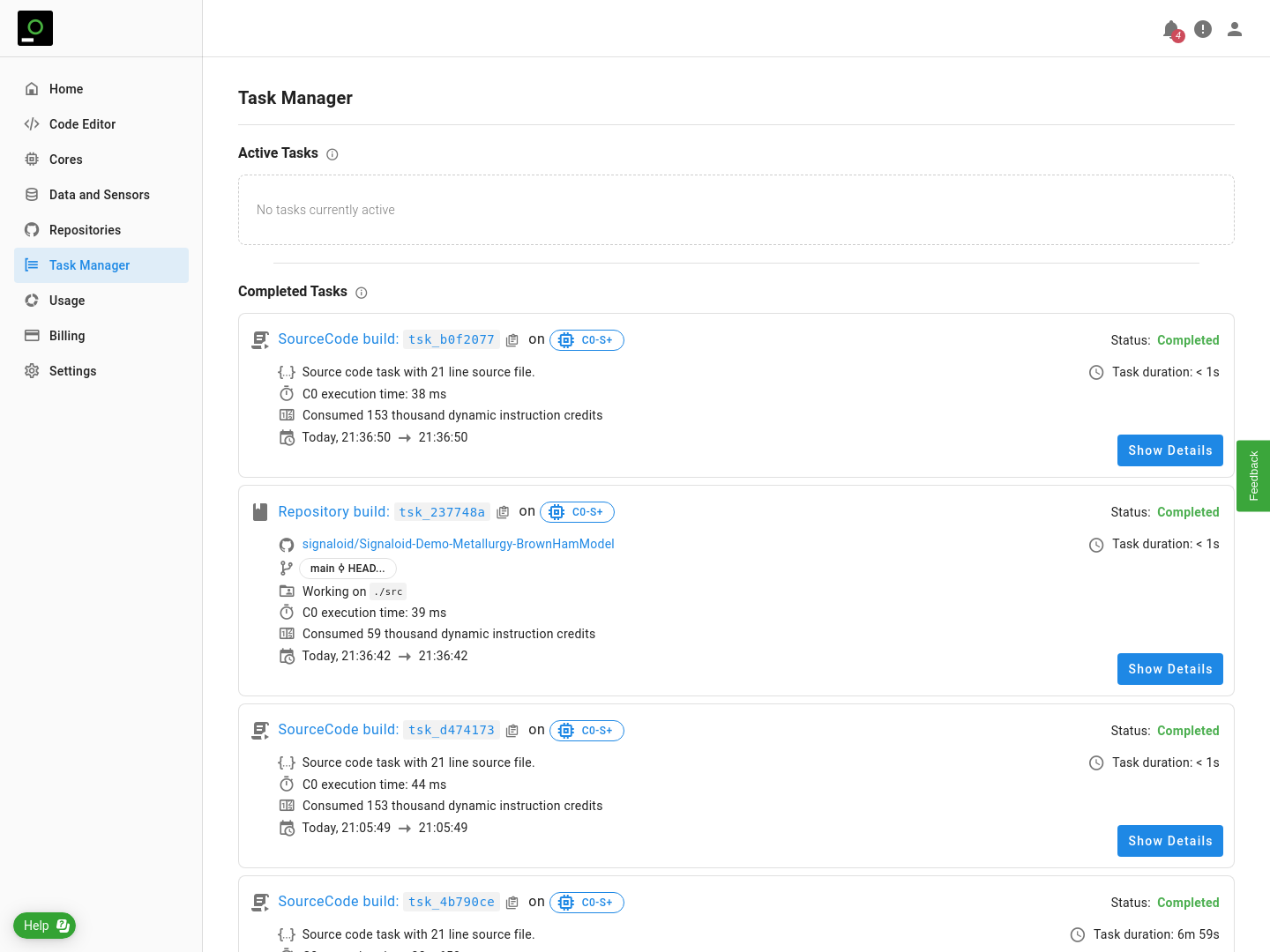Click the Signaloid logo in top left

(35, 28)
